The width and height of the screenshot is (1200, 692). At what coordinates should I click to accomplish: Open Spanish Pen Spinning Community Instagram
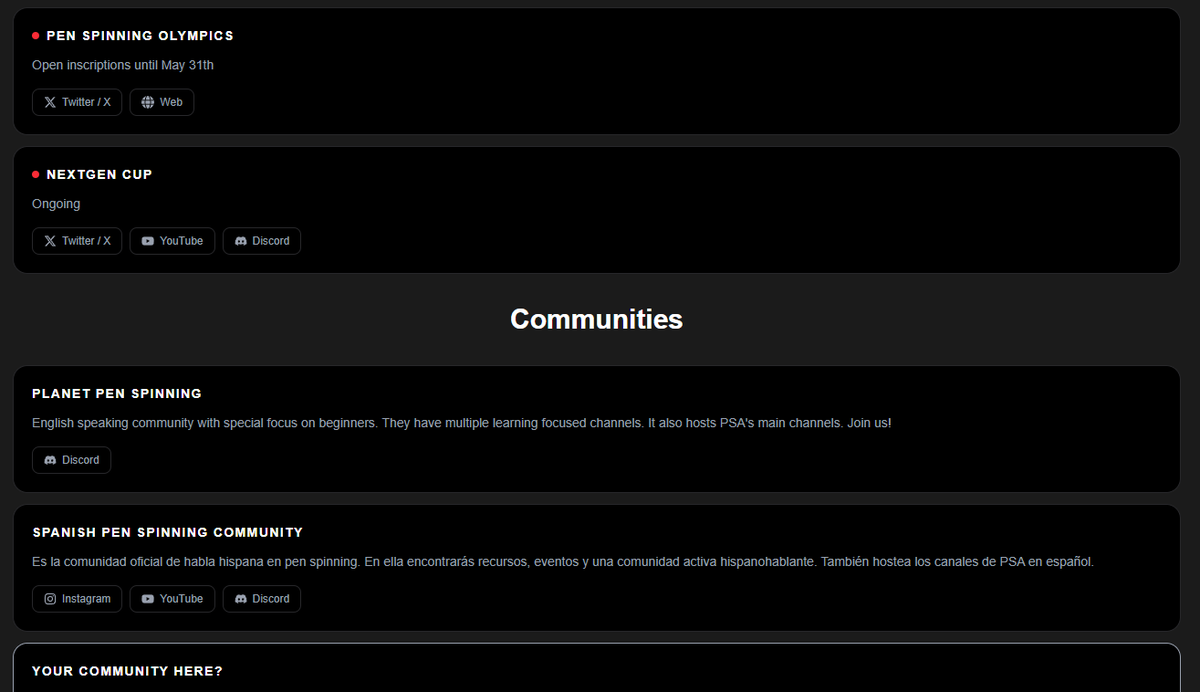point(77,599)
